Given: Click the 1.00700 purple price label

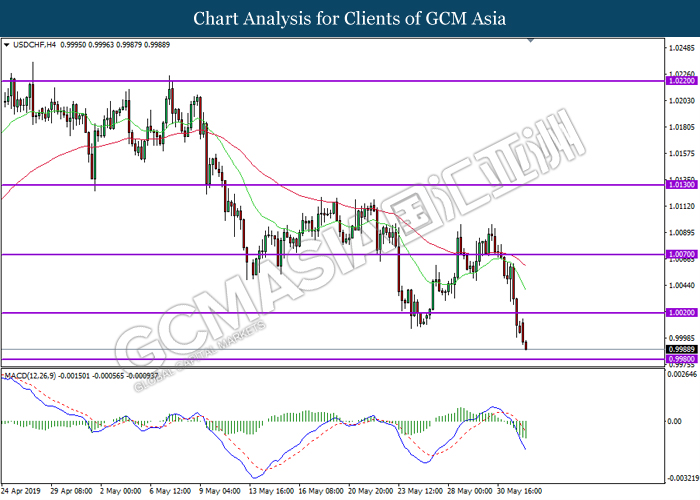Looking at the screenshot, I should (681, 254).
